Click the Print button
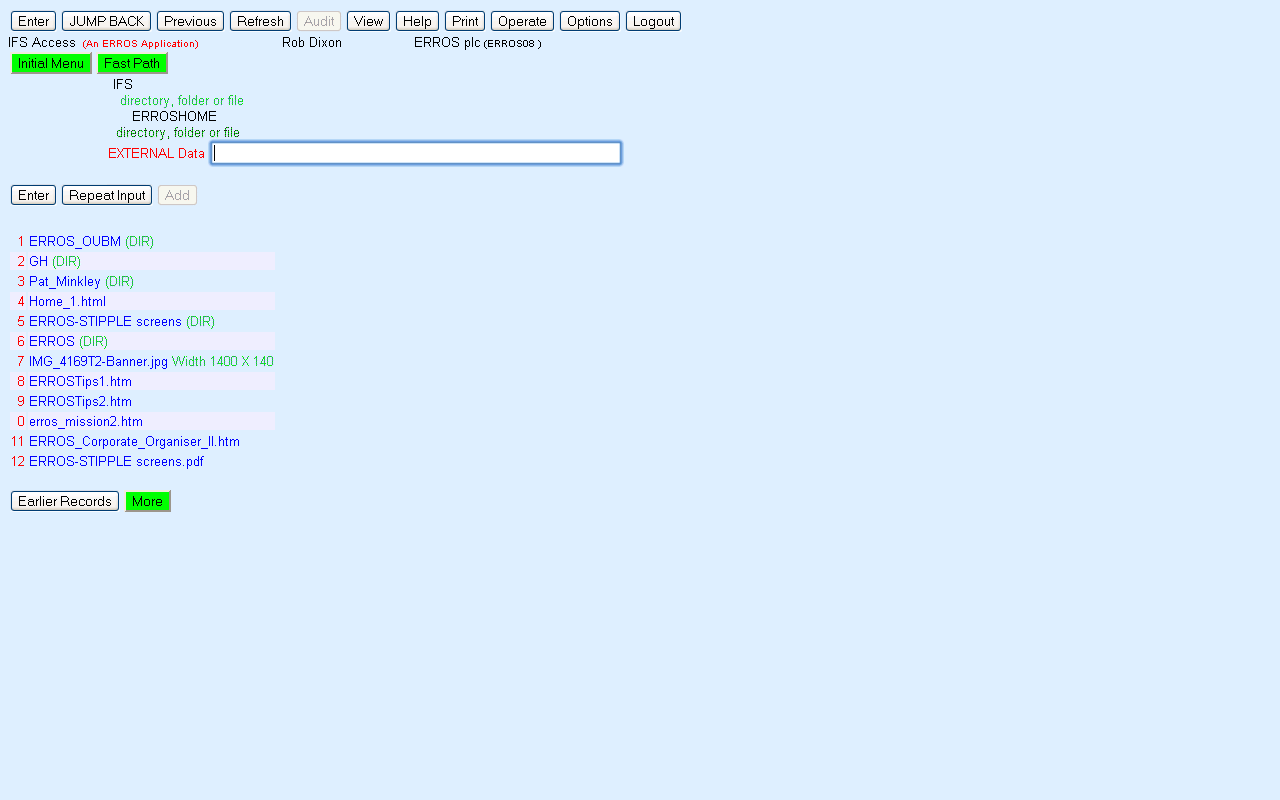Viewport: 1280px width, 800px height. pyautogui.click(x=464, y=21)
